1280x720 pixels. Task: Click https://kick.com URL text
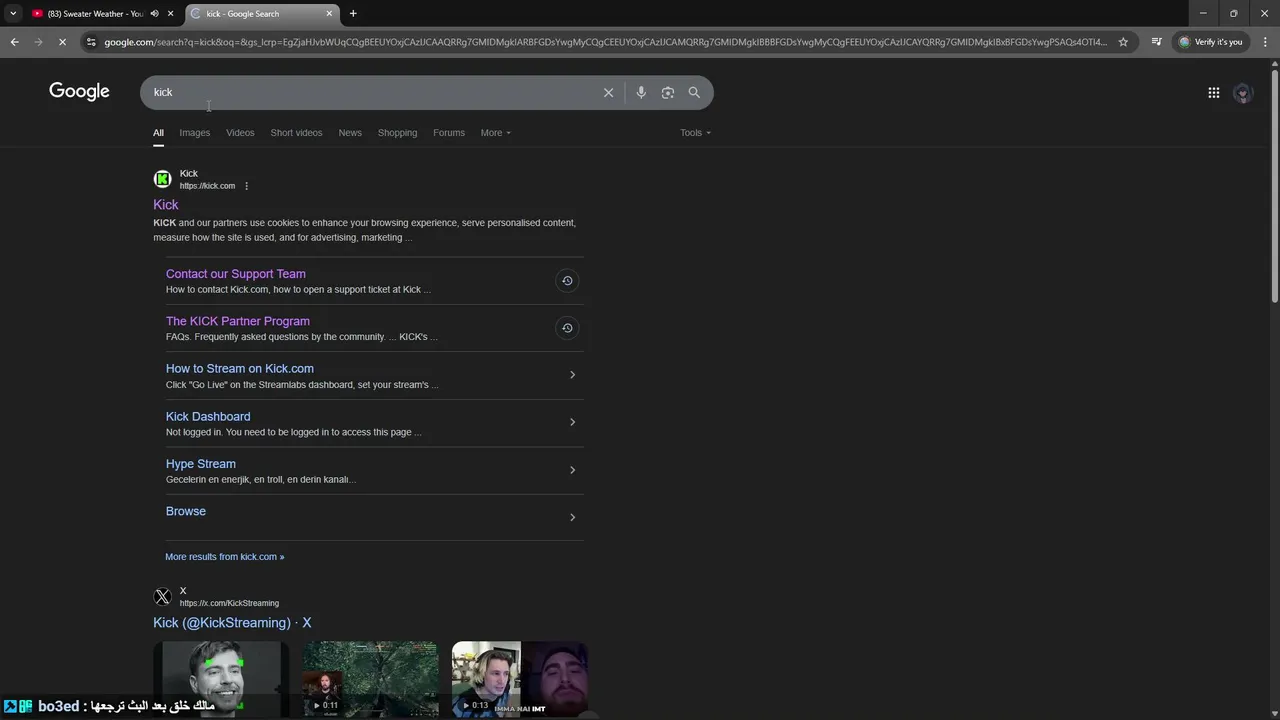point(207,186)
